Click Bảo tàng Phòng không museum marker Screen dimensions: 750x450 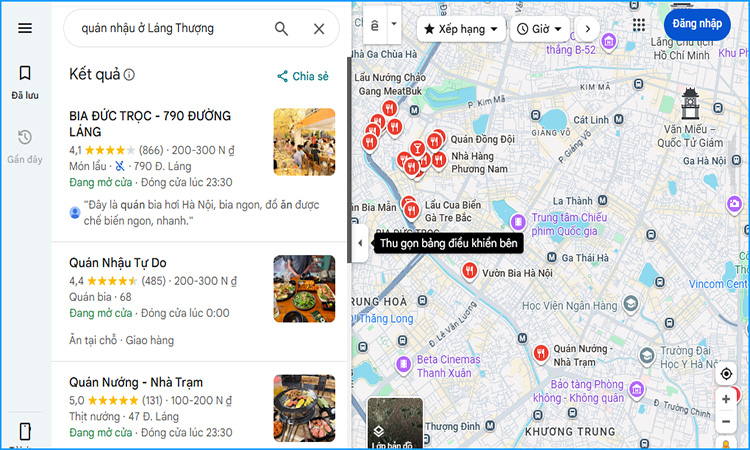coord(636,389)
